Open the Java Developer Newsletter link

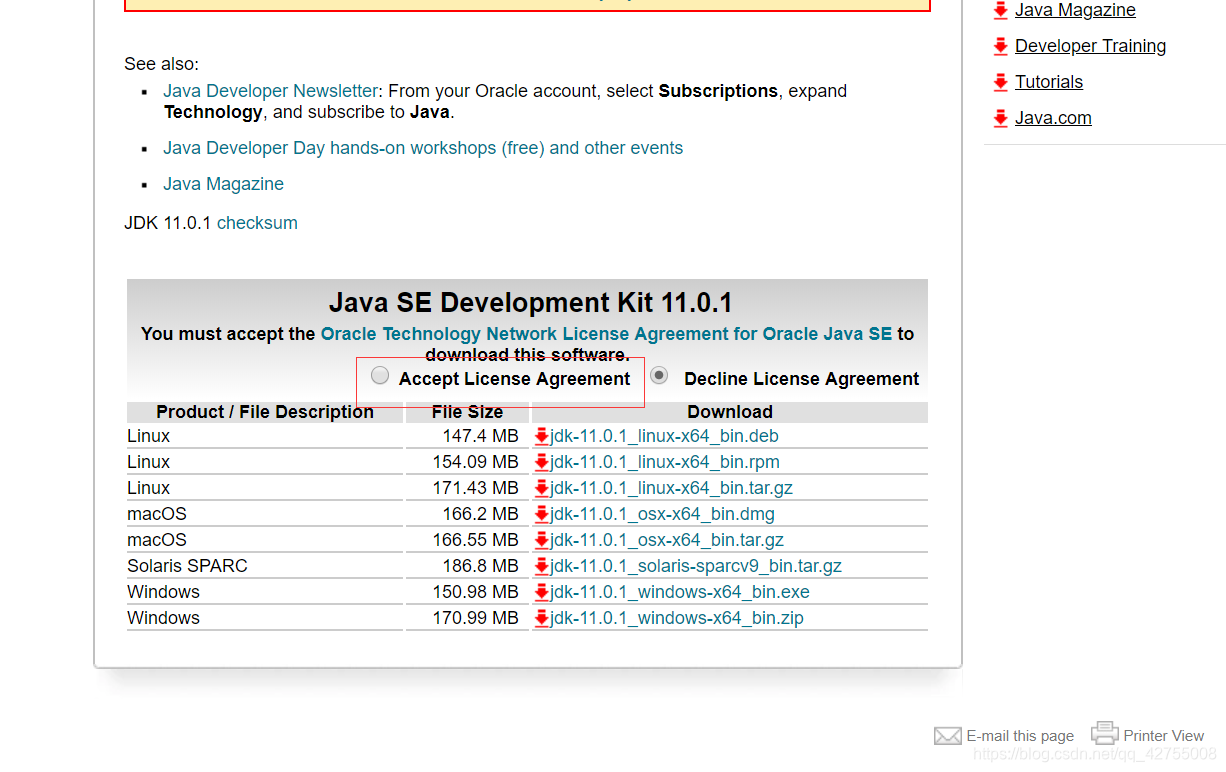click(271, 91)
